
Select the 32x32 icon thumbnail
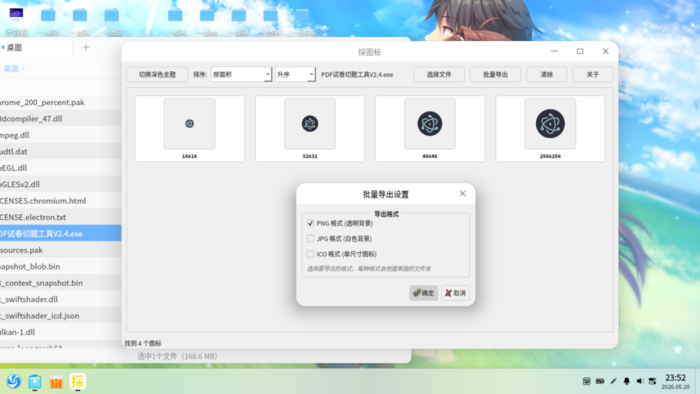pos(310,128)
